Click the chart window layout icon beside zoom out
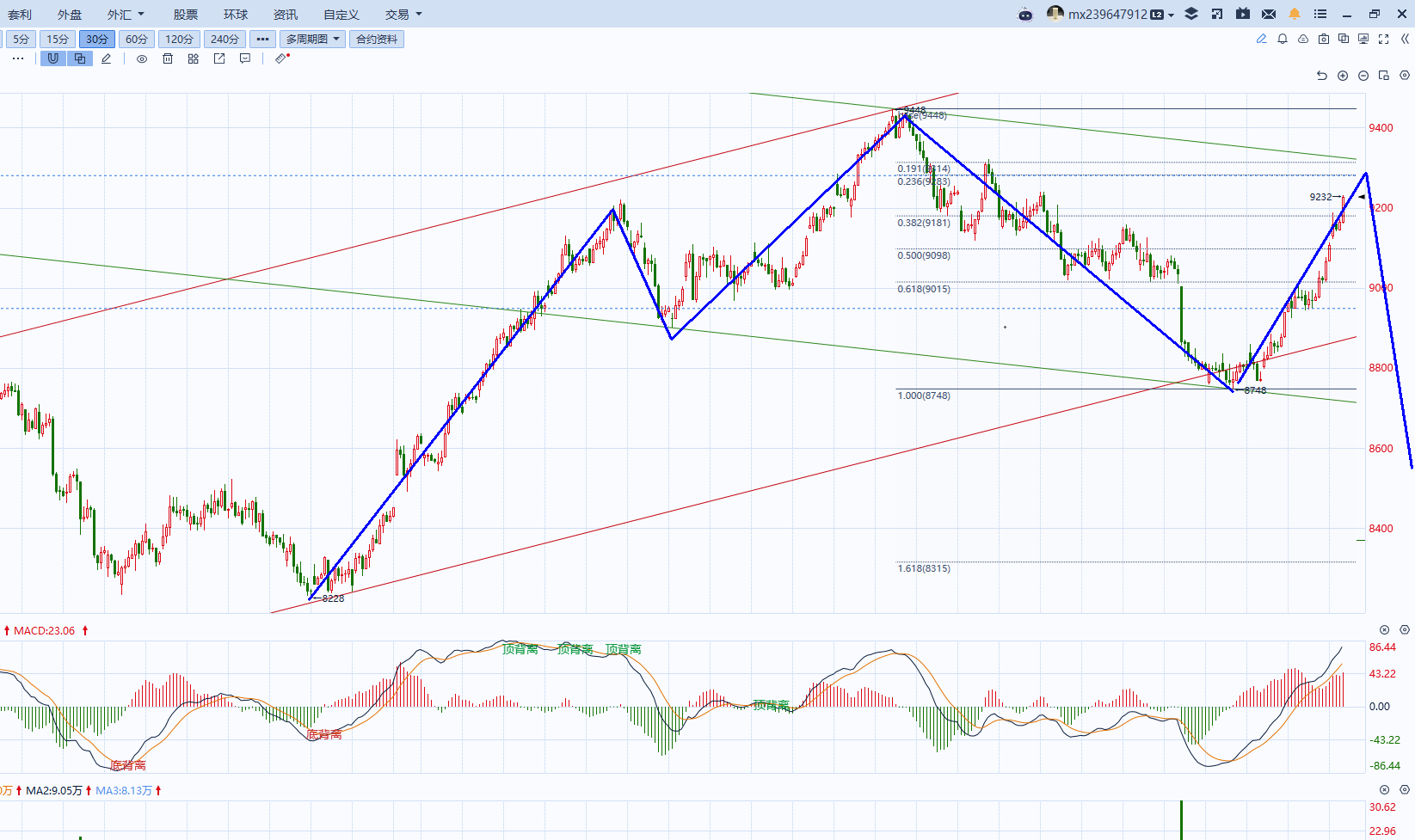This screenshot has width=1415, height=840. coord(1384,76)
